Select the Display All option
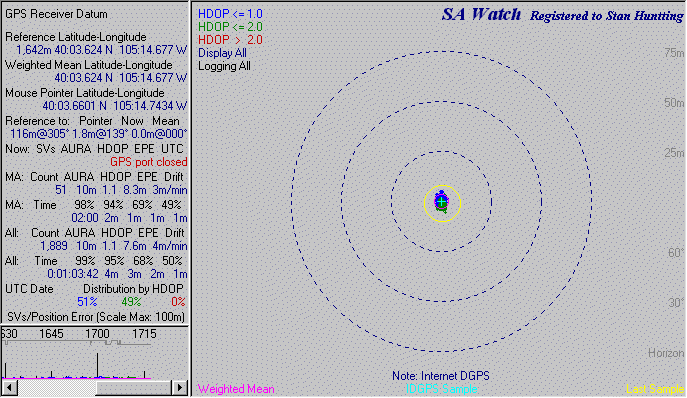Screen dimensions: 687x398 [x=222, y=53]
